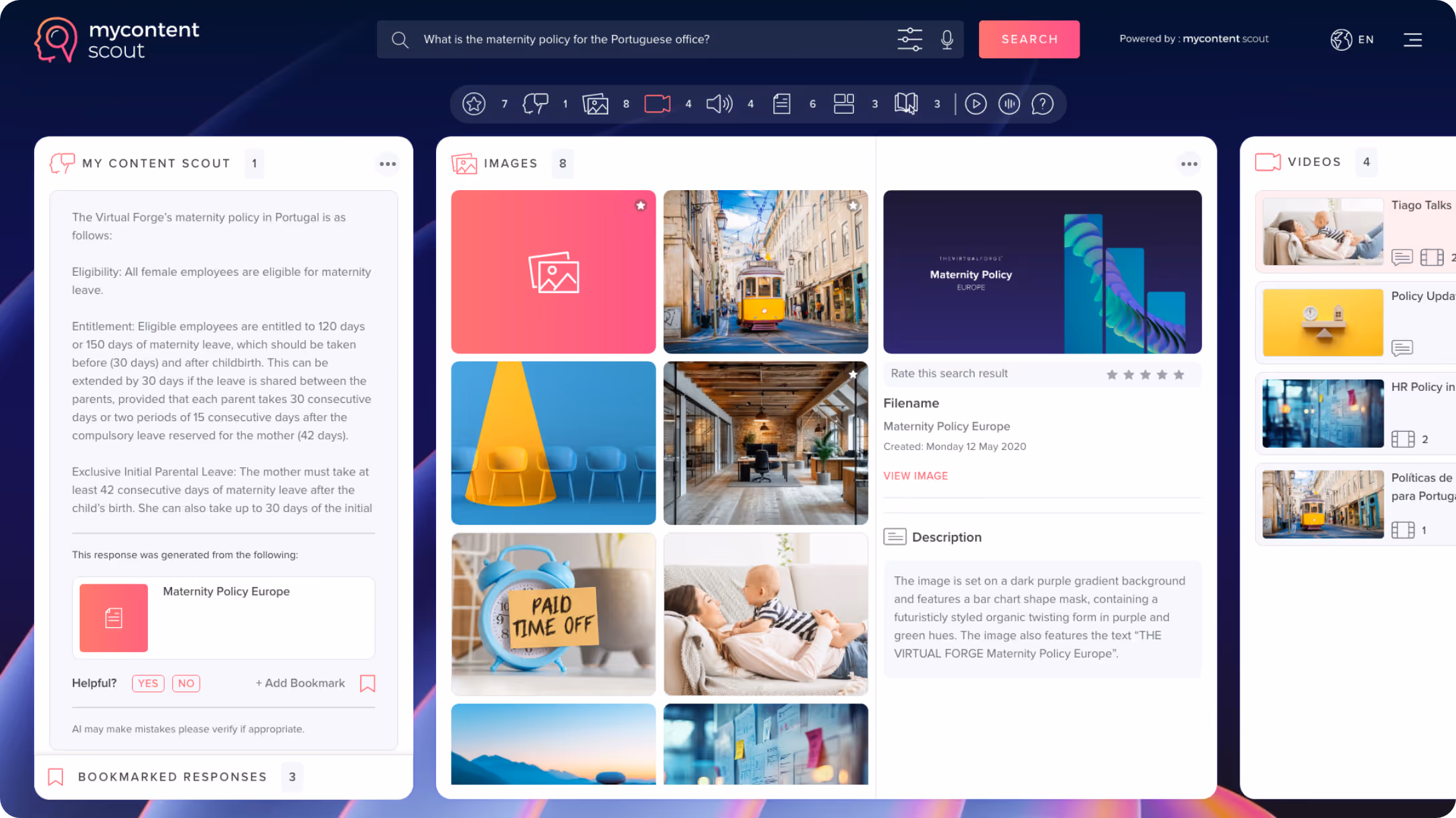This screenshot has width=1456, height=818.
Task: Select the favorites star filter icon
Action: click(x=474, y=104)
